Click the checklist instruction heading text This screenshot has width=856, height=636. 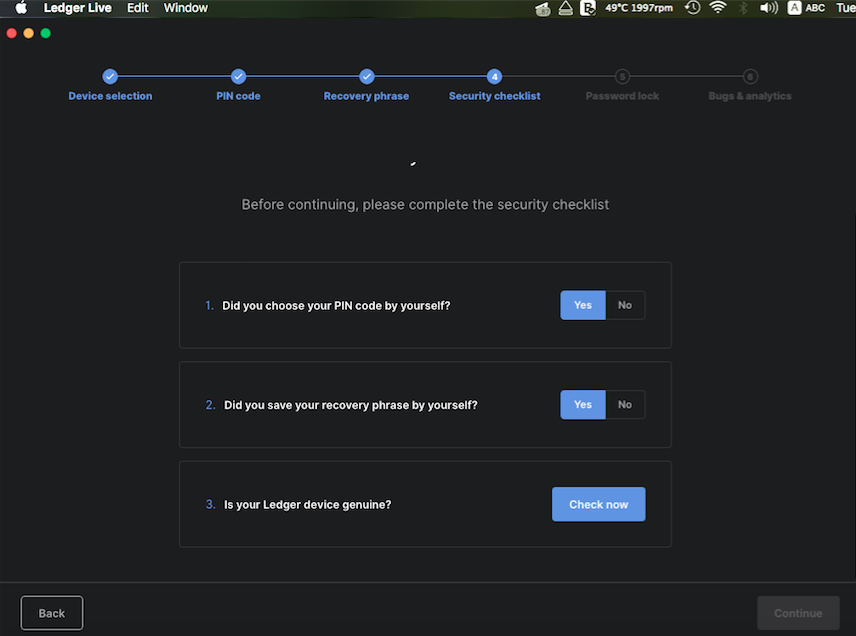tap(425, 205)
